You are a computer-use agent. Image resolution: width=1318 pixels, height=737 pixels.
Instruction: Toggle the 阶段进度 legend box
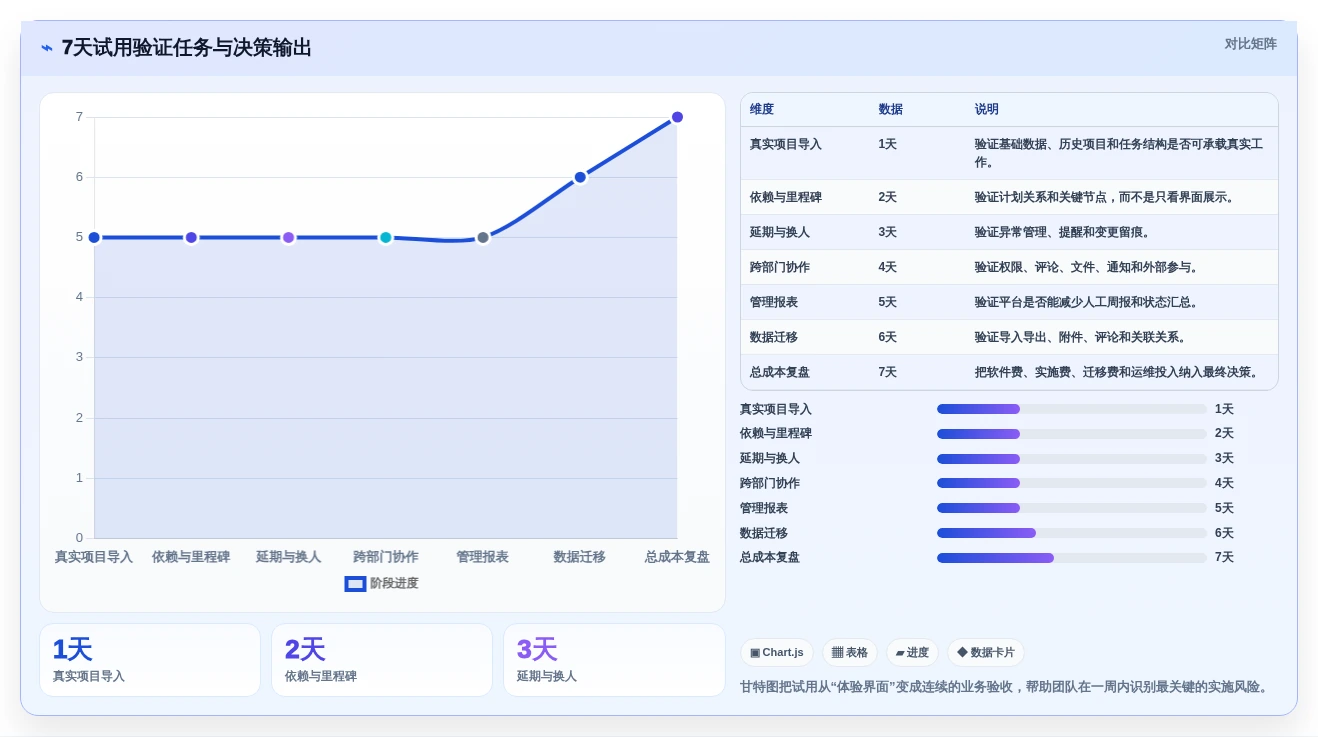coord(355,584)
